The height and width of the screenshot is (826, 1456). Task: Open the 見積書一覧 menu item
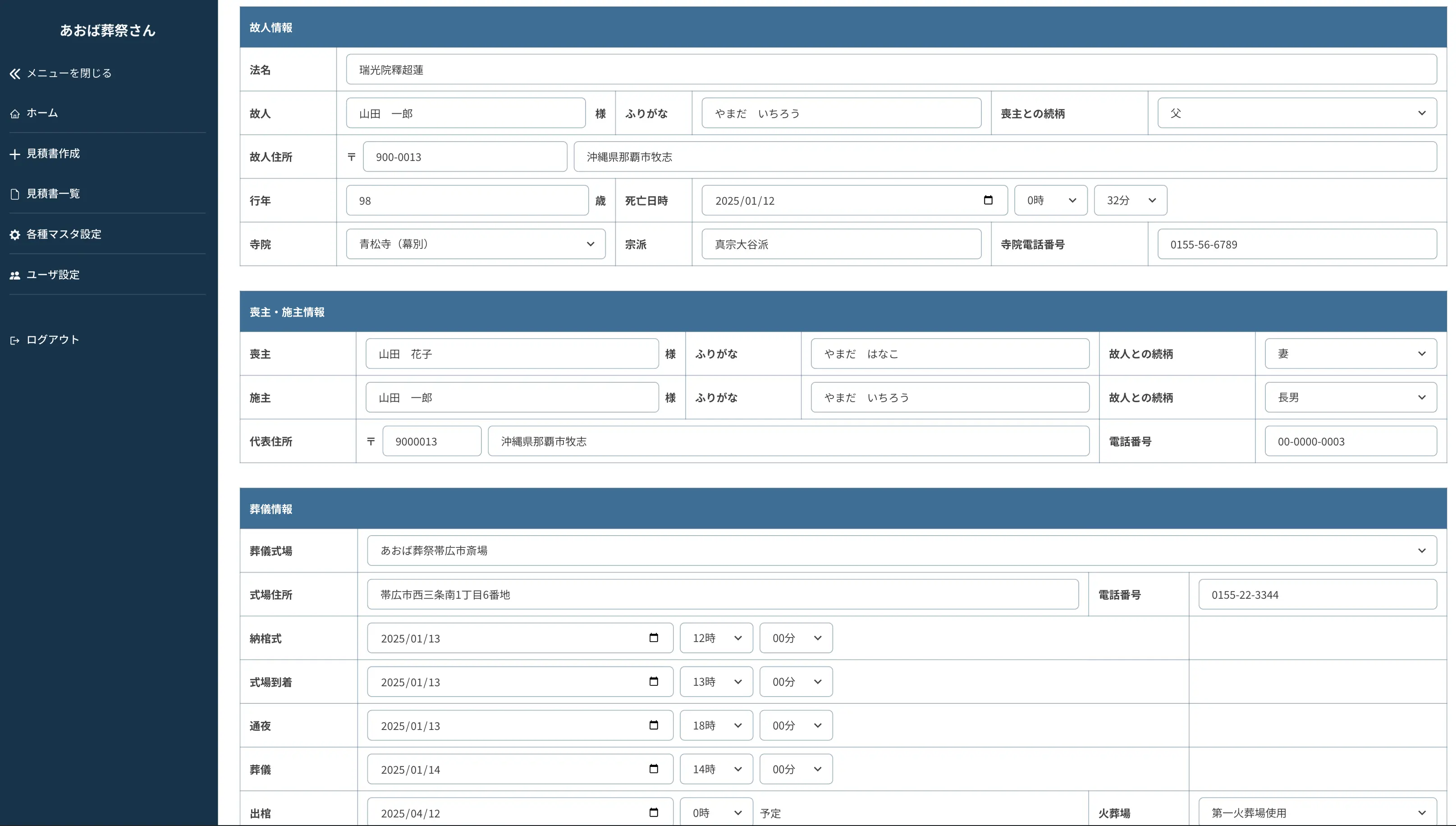pyautogui.click(x=53, y=194)
